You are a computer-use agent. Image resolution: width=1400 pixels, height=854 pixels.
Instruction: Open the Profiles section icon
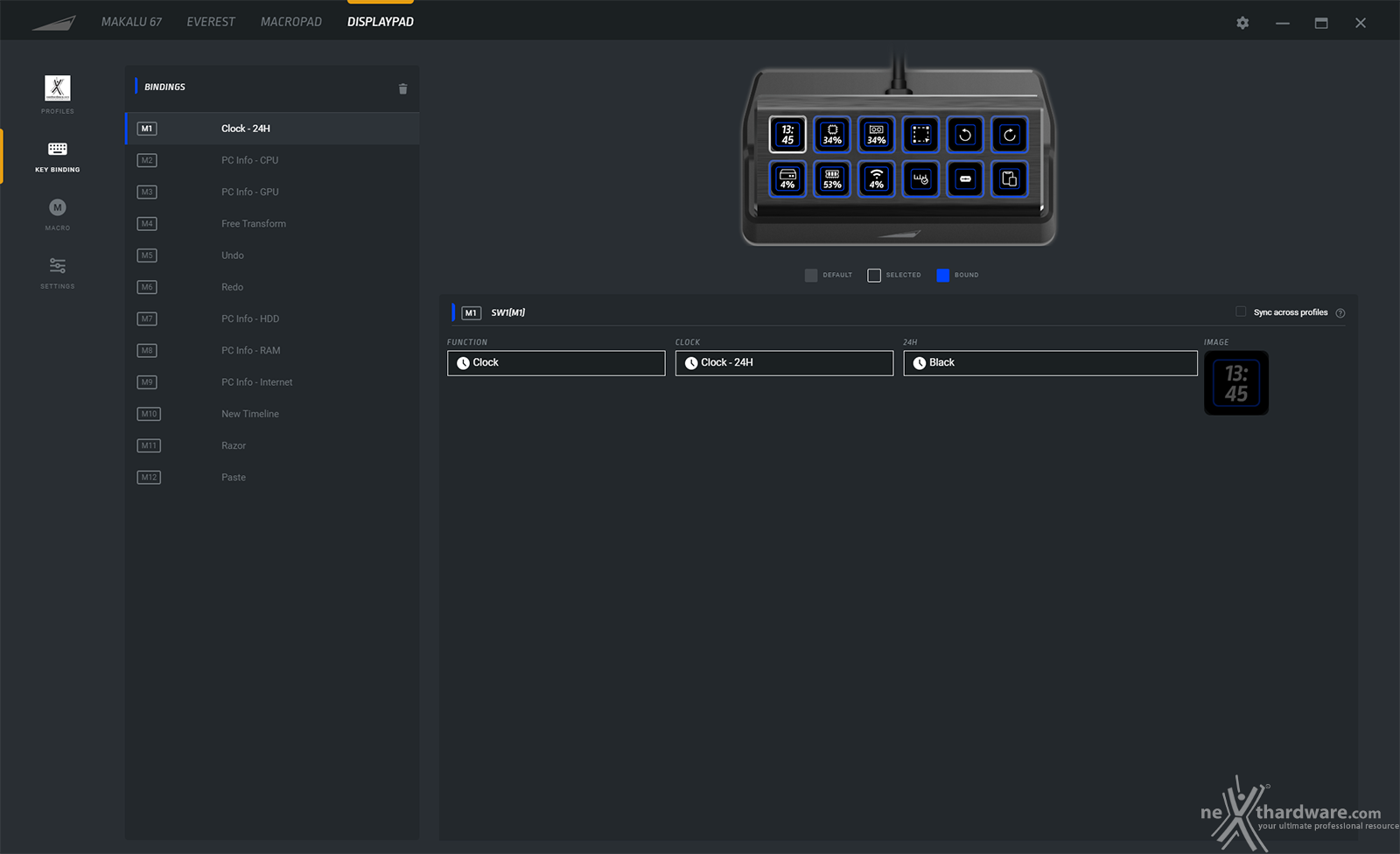58,88
